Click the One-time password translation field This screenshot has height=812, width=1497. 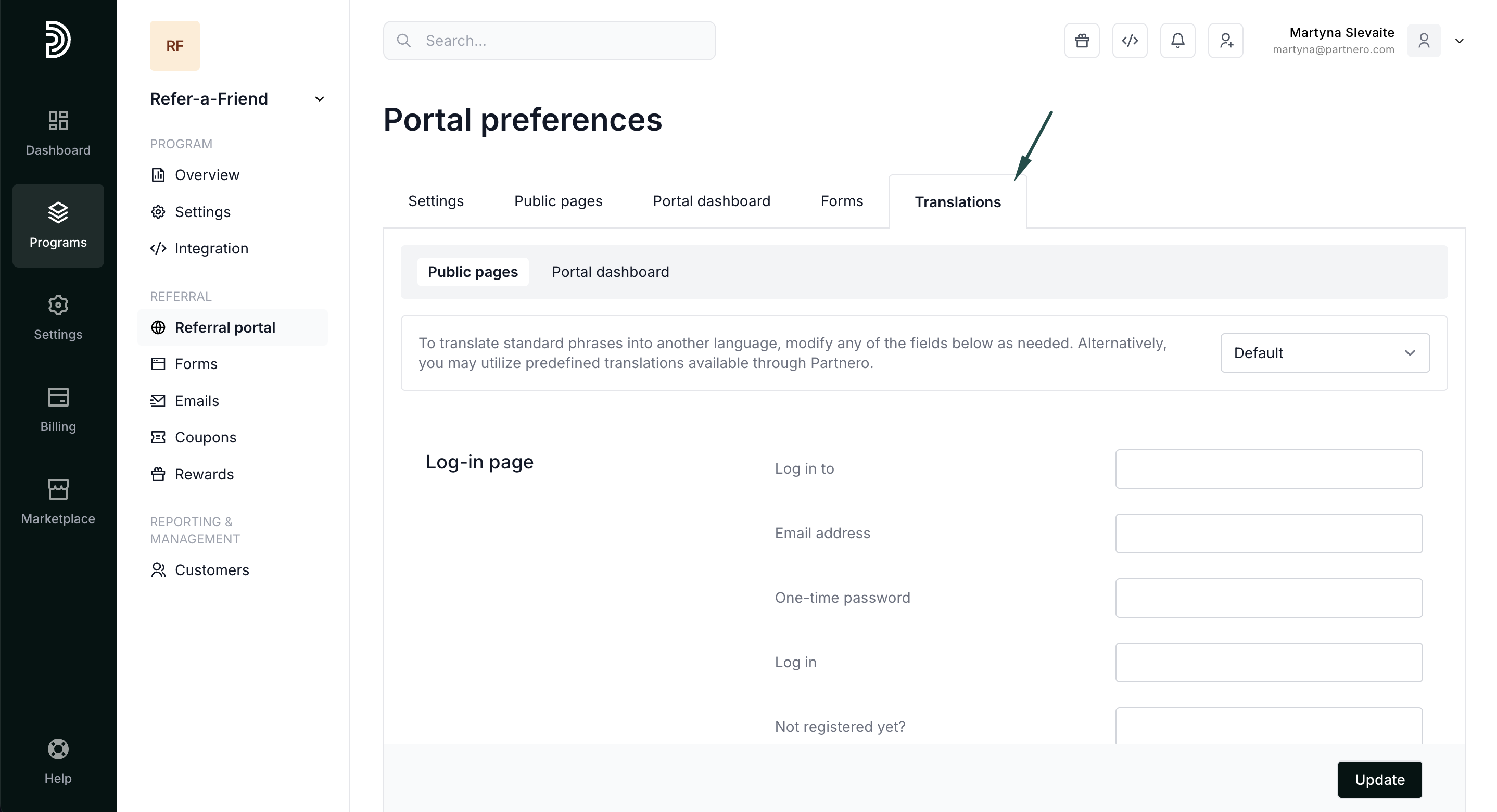click(1268, 598)
